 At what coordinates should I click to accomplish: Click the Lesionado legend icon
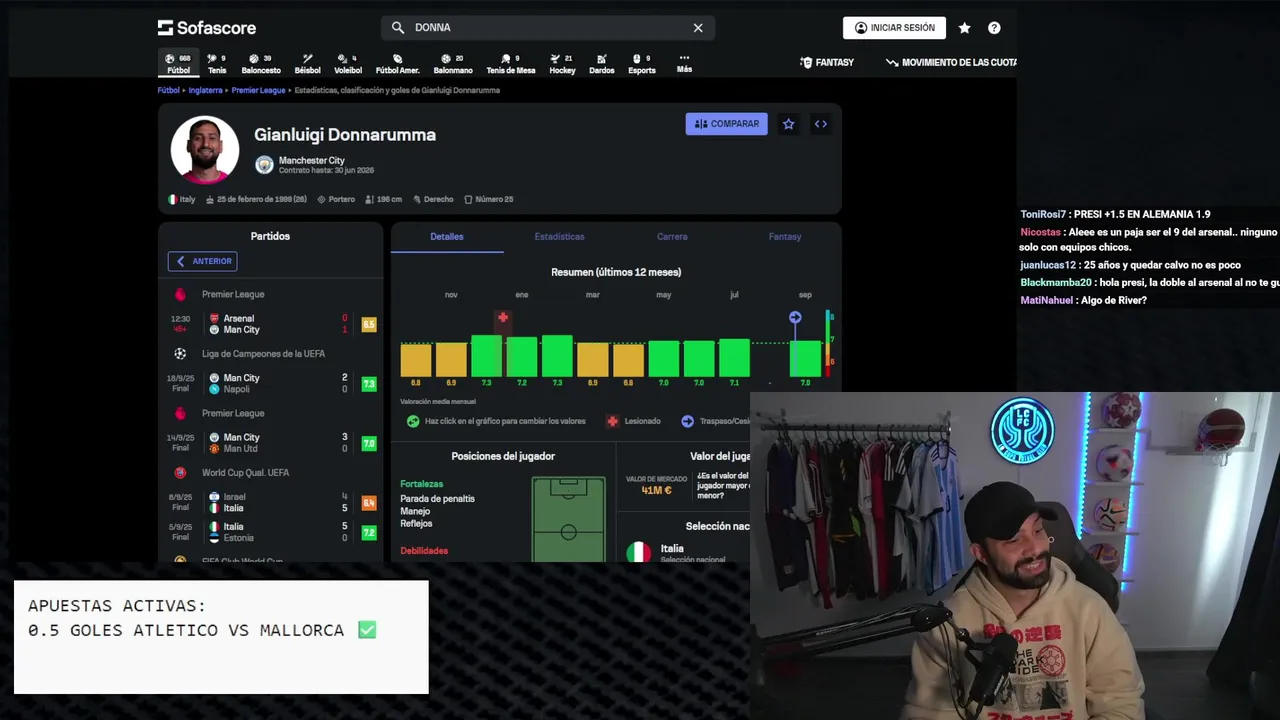612,421
